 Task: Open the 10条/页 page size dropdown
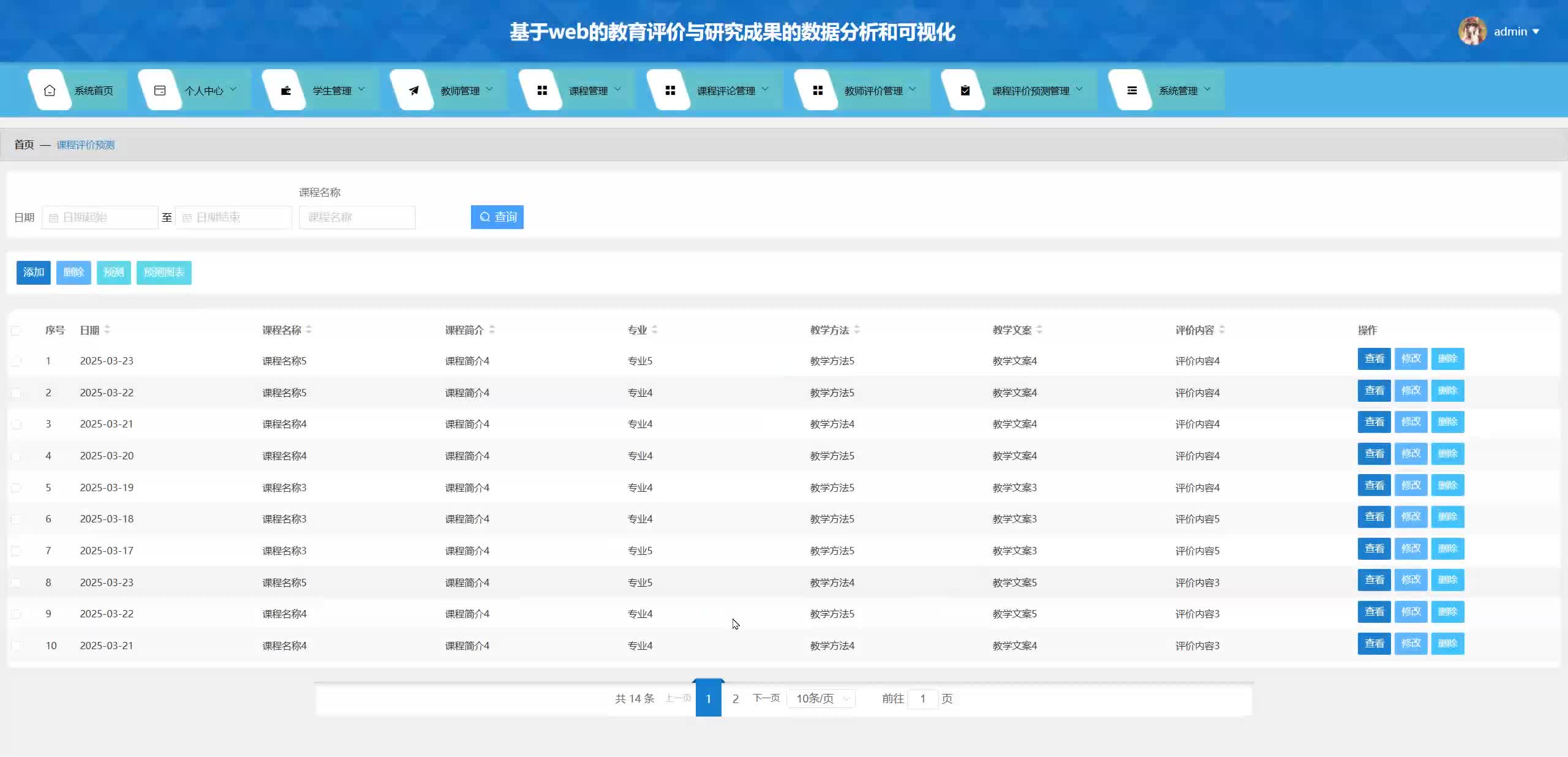pyautogui.click(x=822, y=699)
